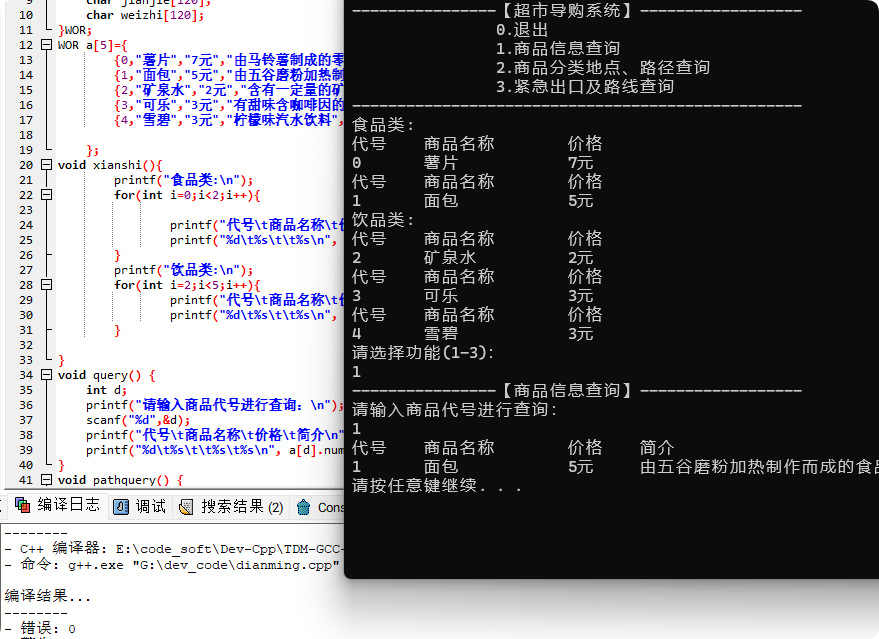Click '请选择功能(1-3):' prompt in console
Viewport: 879px width, 639px height.
pyautogui.click(x=423, y=353)
